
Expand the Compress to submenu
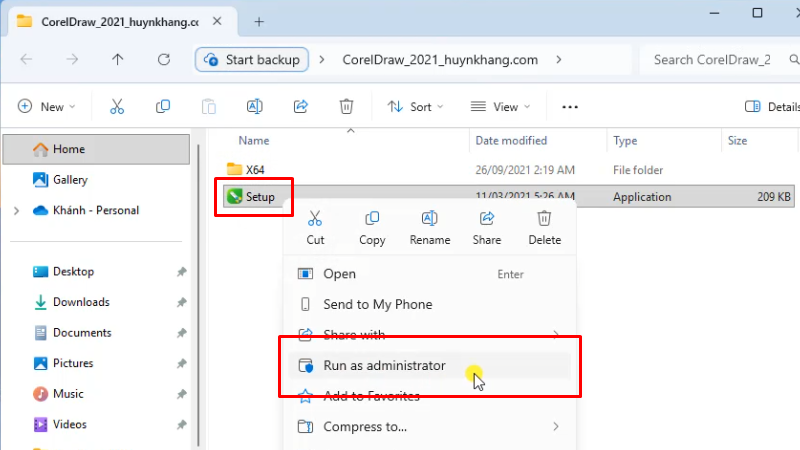pyautogui.click(x=556, y=427)
